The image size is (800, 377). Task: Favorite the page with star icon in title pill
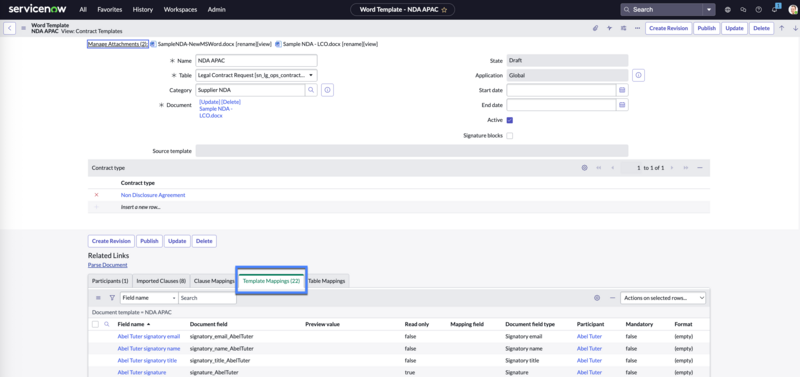(x=444, y=10)
